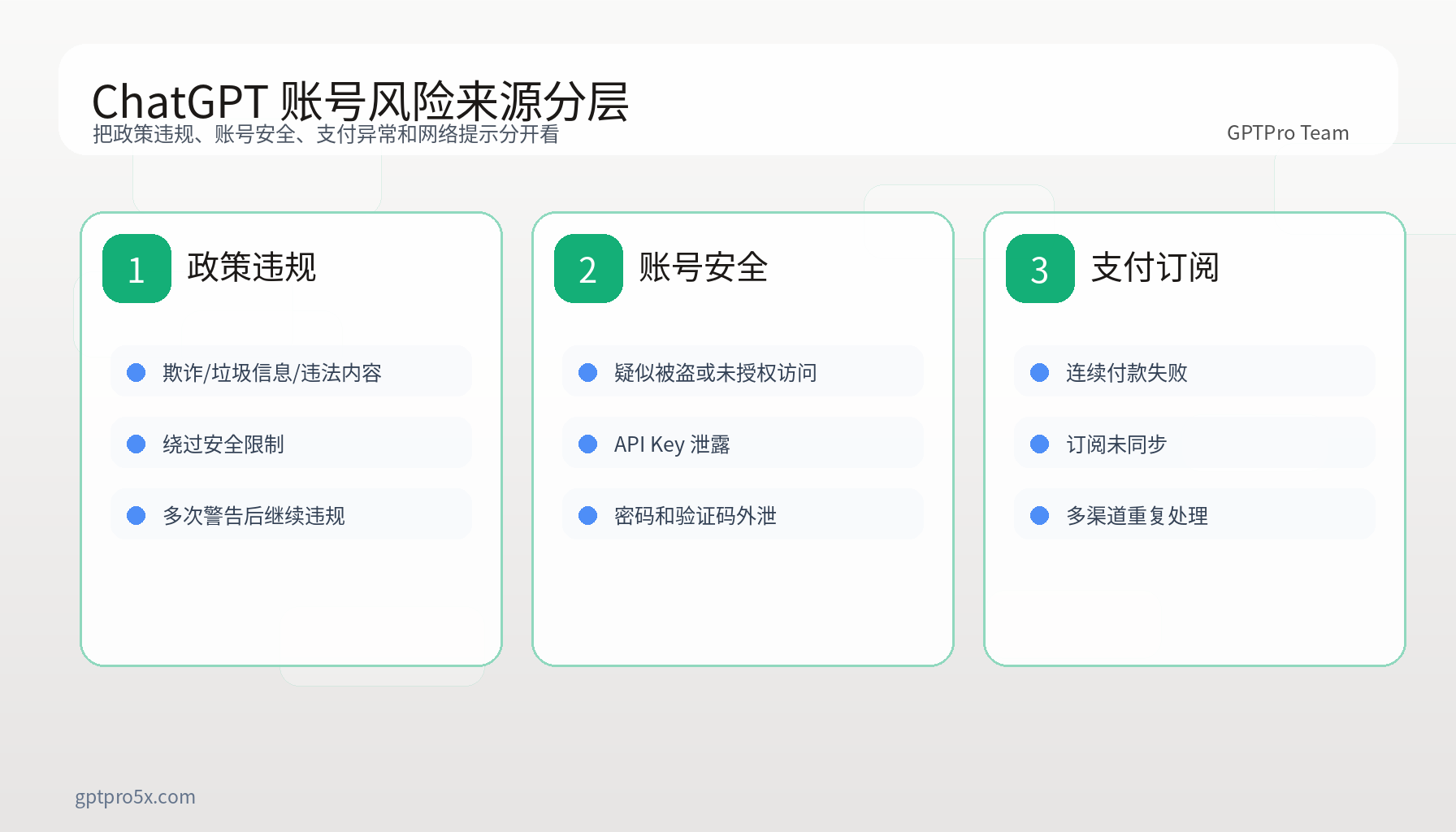This screenshot has height=832, width=1456.
Task: Click the blue dot beside 绕过安全限制
Action: click(x=136, y=444)
